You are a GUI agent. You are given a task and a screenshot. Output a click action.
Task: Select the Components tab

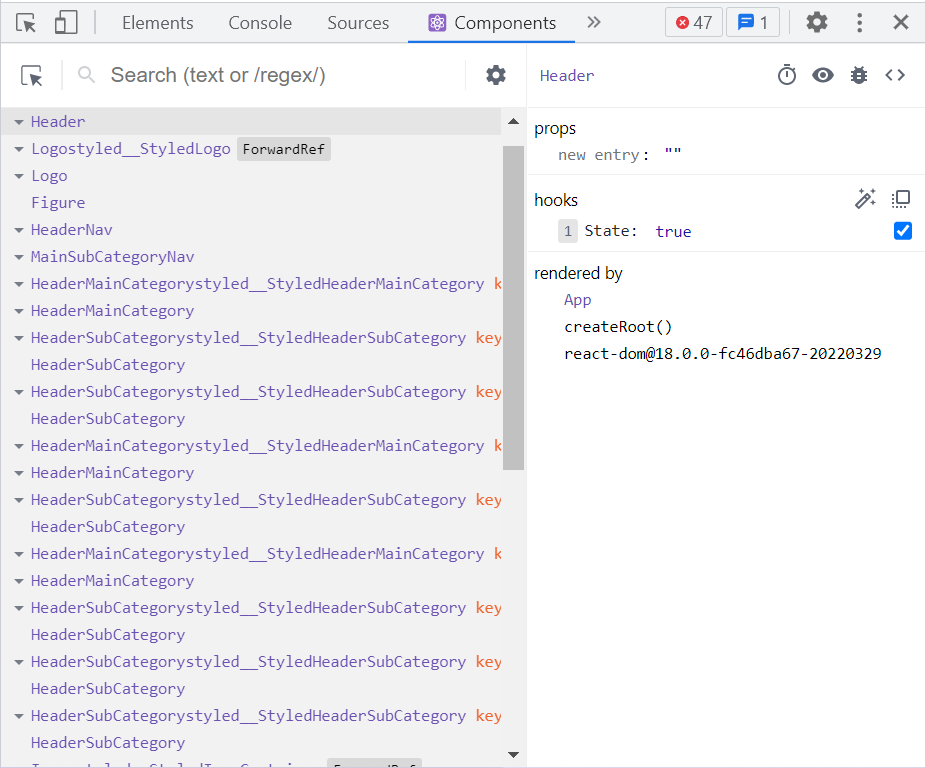[492, 23]
